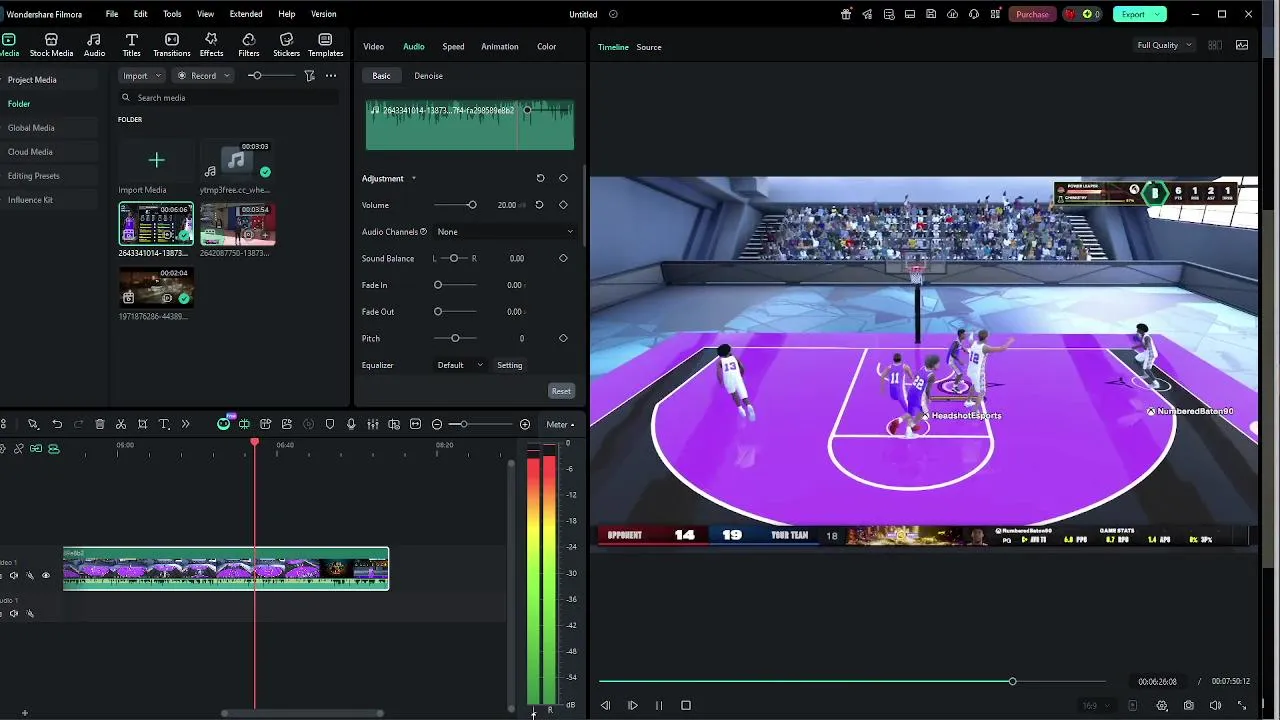
Task: Mute the Video 1 track speaker
Action: [x=13, y=575]
